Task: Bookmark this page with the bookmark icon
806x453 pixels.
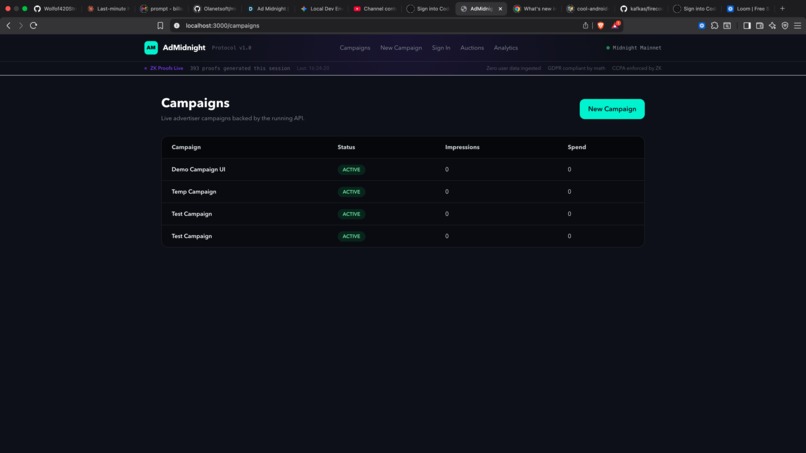Action: click(x=160, y=25)
